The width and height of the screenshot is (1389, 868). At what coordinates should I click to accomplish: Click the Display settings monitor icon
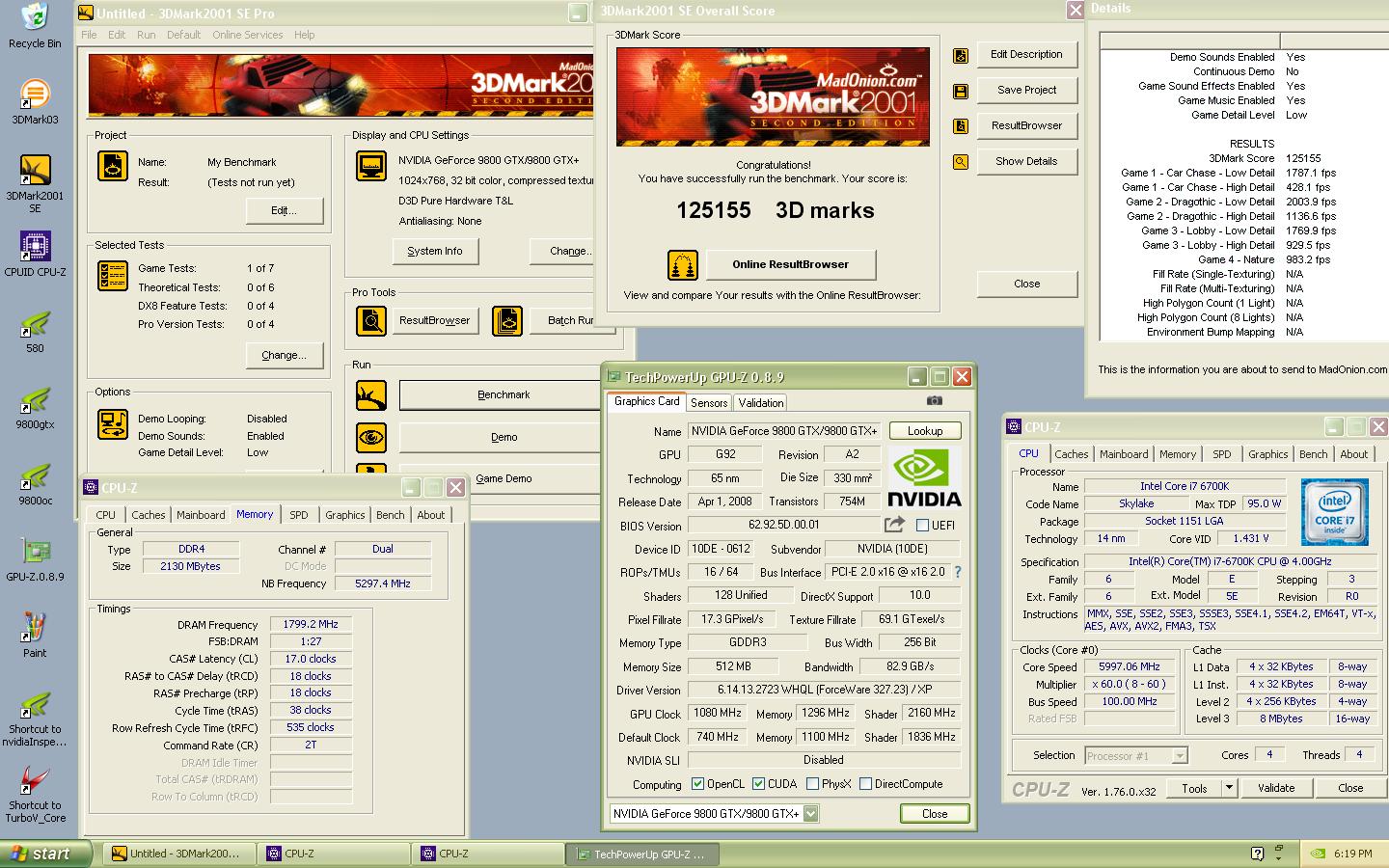tap(371, 166)
